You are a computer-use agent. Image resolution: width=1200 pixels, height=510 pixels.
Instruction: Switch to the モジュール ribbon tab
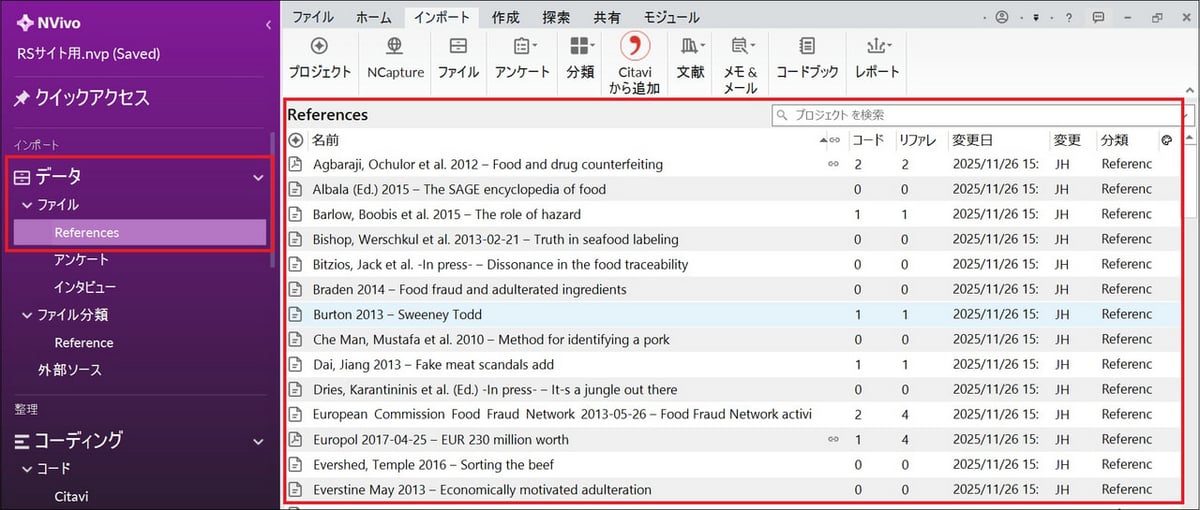point(671,17)
